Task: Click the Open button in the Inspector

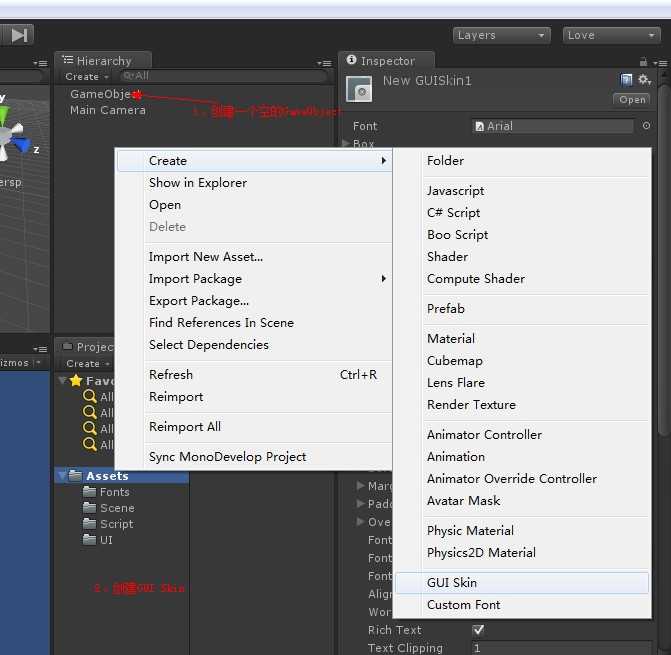Action: (x=632, y=99)
